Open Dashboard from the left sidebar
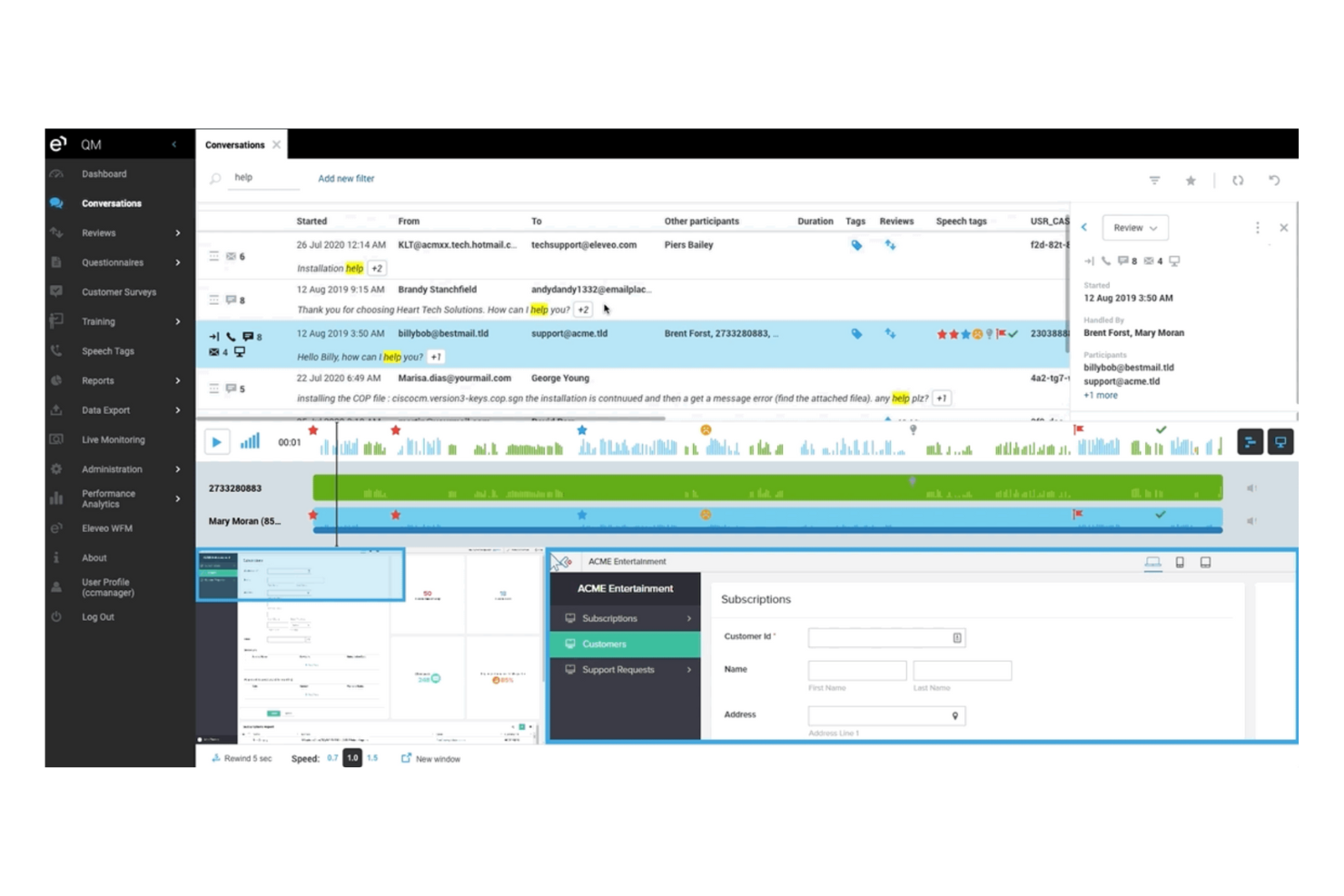 pyautogui.click(x=104, y=173)
